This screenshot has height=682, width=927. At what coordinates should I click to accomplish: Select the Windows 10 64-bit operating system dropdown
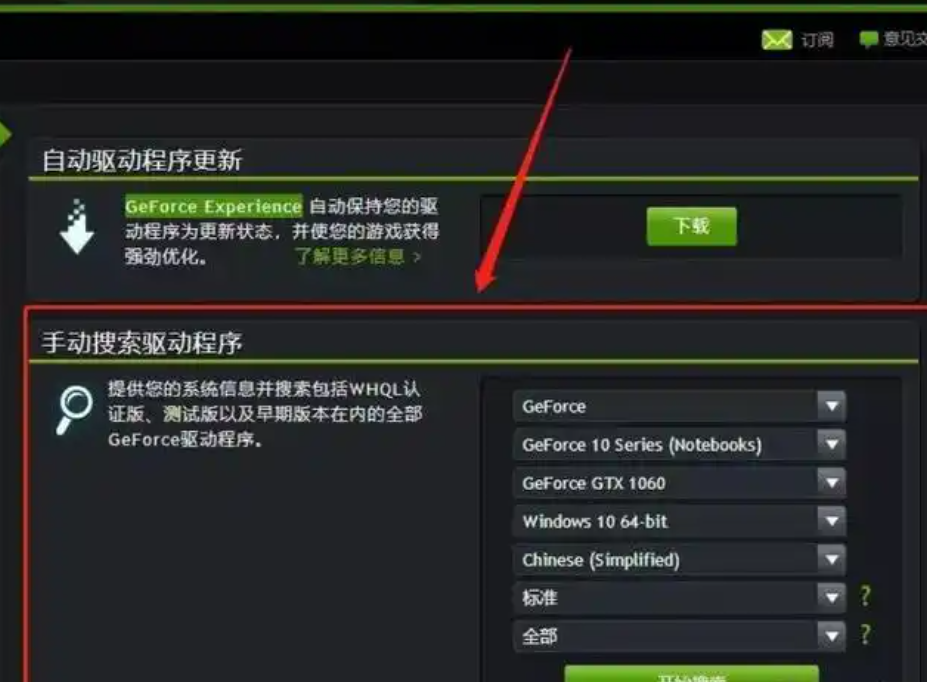tap(679, 521)
